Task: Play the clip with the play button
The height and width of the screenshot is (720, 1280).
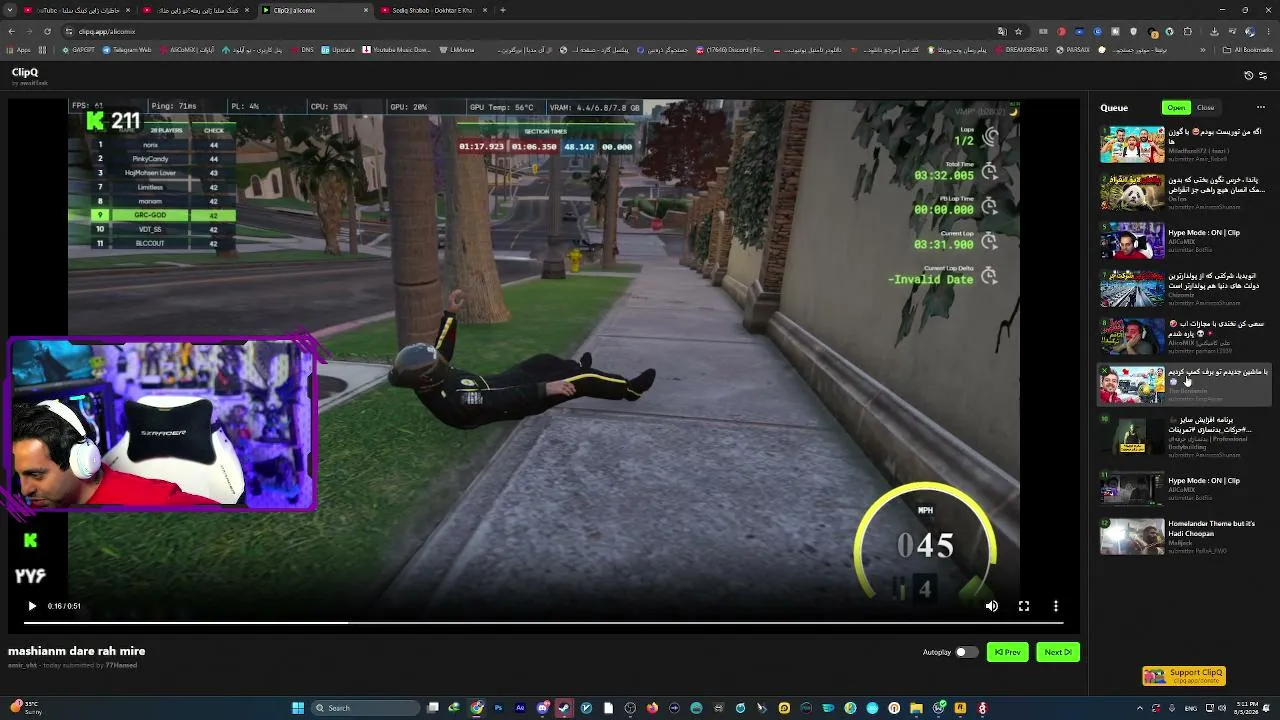Action: [32, 606]
